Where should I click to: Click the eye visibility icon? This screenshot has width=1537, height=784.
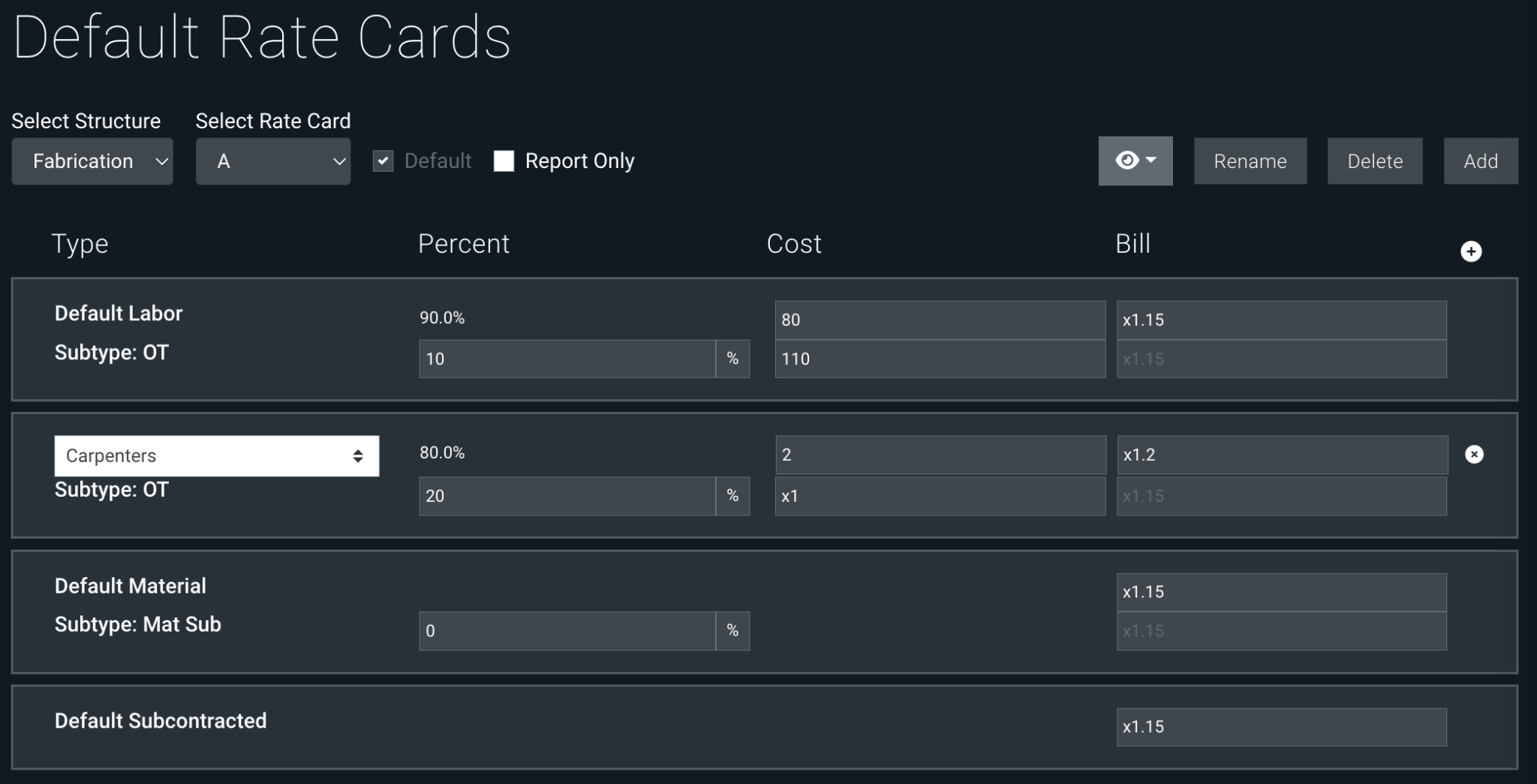[x=1126, y=161]
